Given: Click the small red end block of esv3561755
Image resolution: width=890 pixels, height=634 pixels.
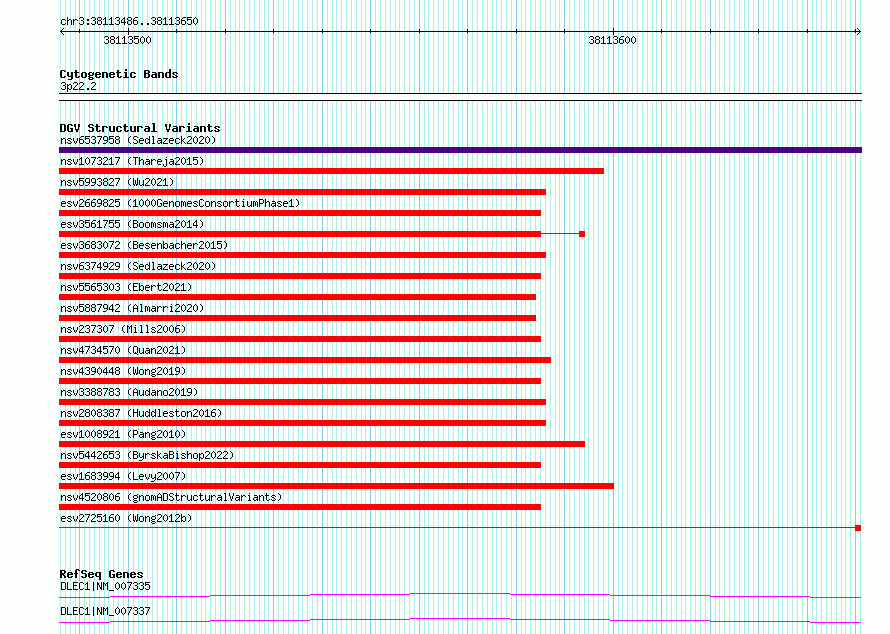Looking at the screenshot, I should coord(582,234).
